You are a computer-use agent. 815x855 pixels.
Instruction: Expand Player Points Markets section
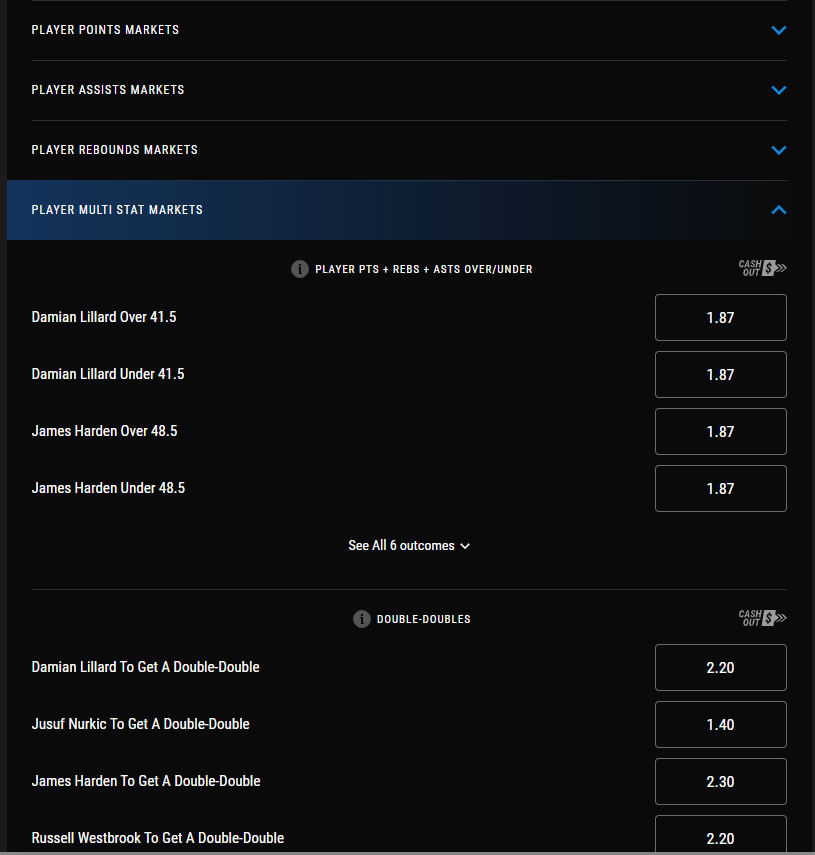point(779,30)
